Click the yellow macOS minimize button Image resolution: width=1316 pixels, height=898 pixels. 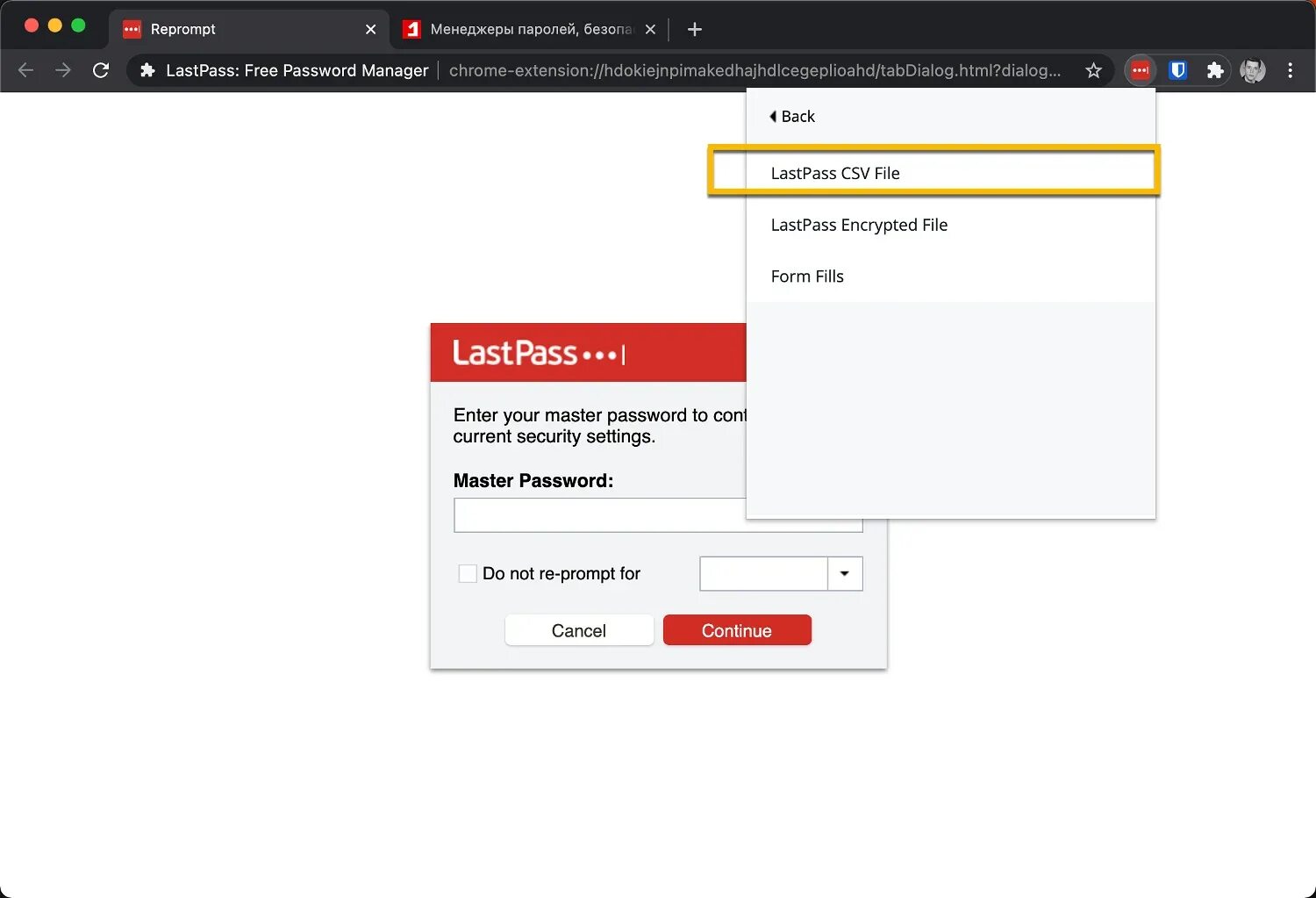pos(55,25)
